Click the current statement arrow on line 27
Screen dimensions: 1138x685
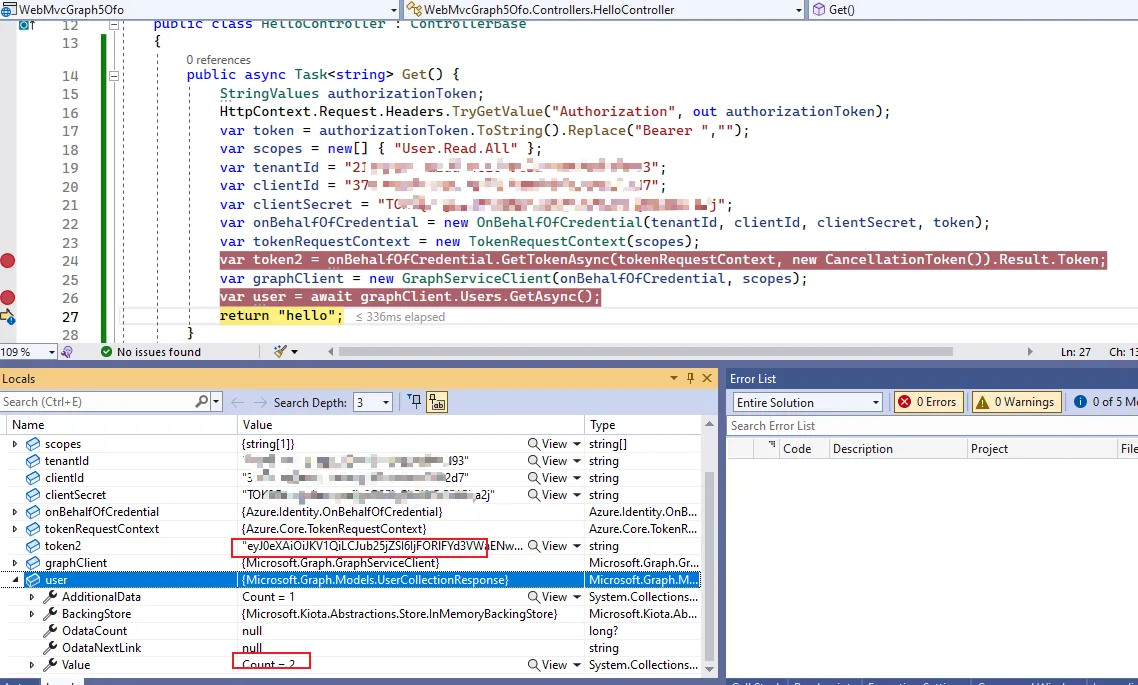pos(7,316)
